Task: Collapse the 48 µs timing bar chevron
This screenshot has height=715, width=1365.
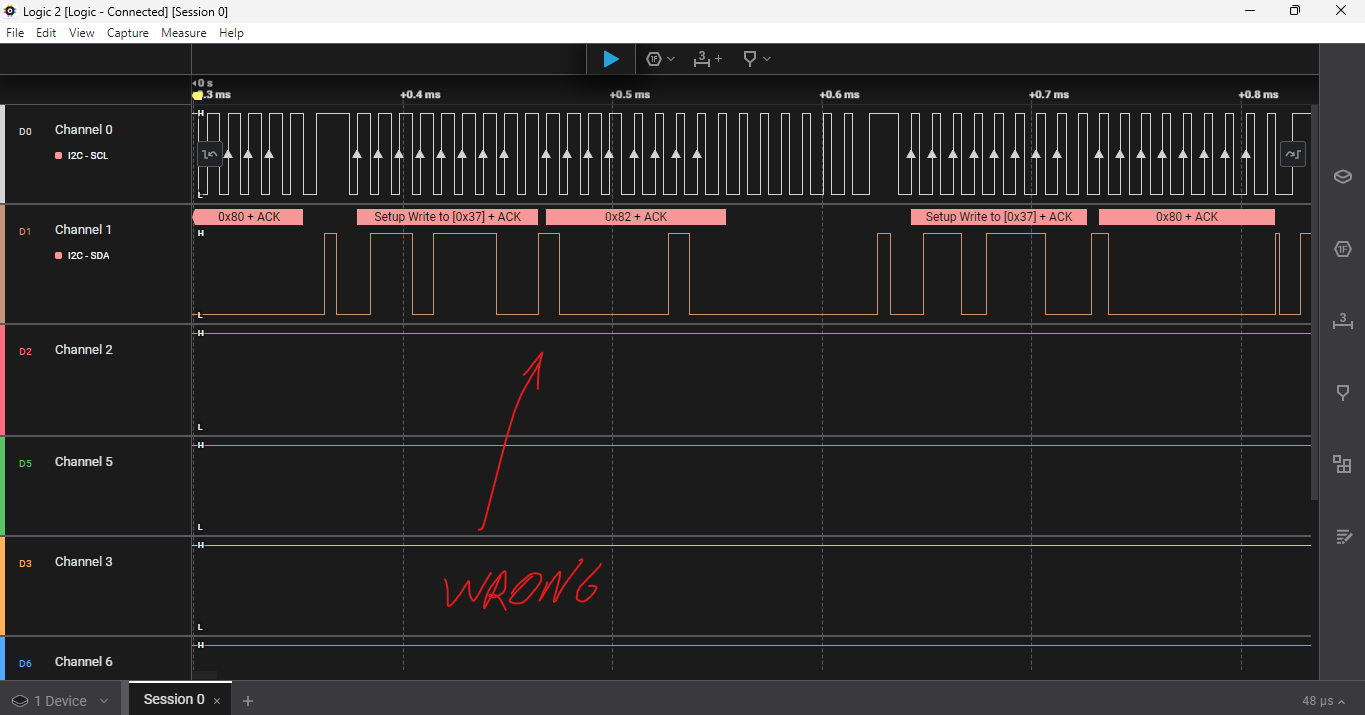Action: pyautogui.click(x=1341, y=701)
